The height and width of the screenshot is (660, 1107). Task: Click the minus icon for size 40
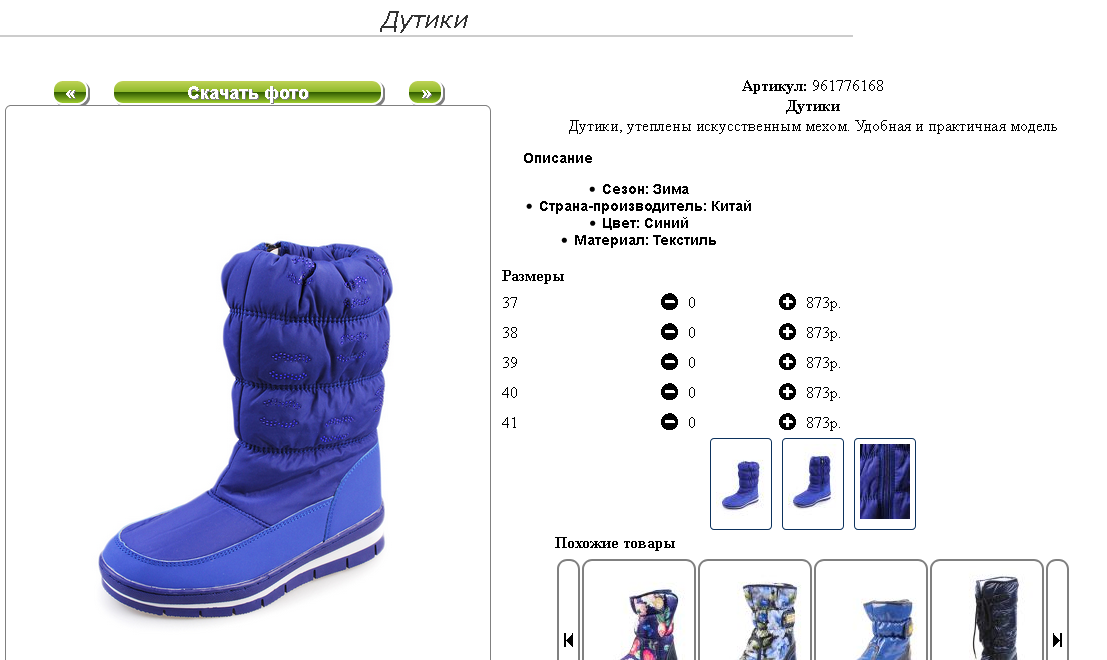669,392
